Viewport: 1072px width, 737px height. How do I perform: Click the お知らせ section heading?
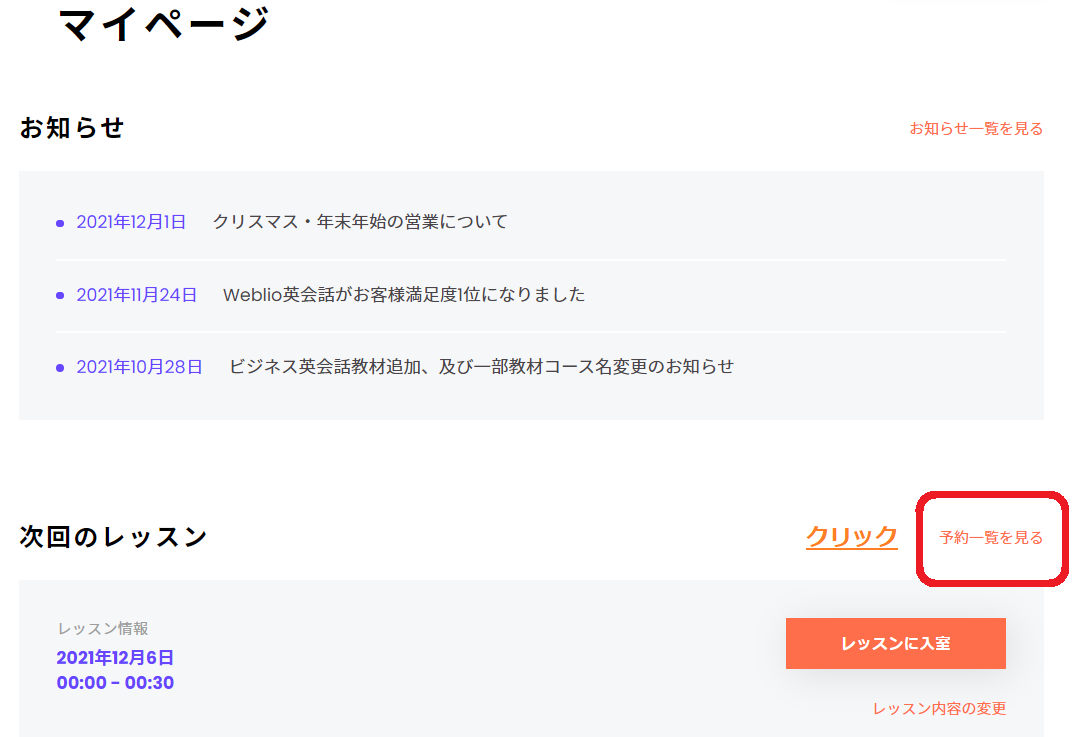pos(72,128)
